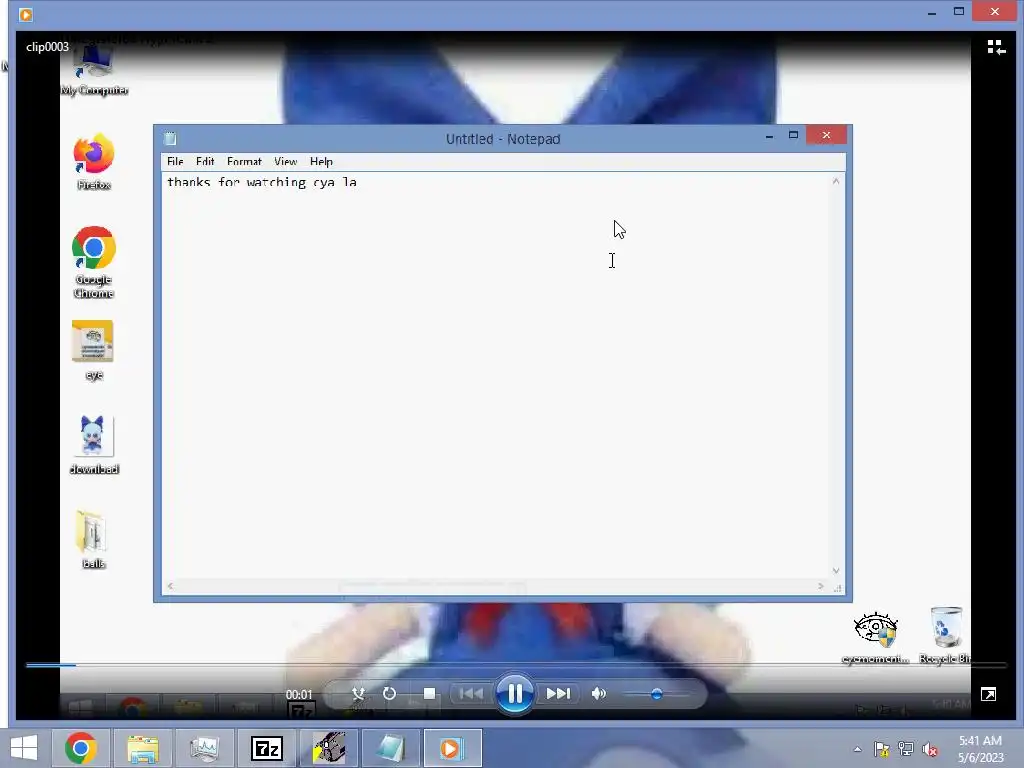
Task: Turn on shuffle in Media Player
Action: coord(358,694)
